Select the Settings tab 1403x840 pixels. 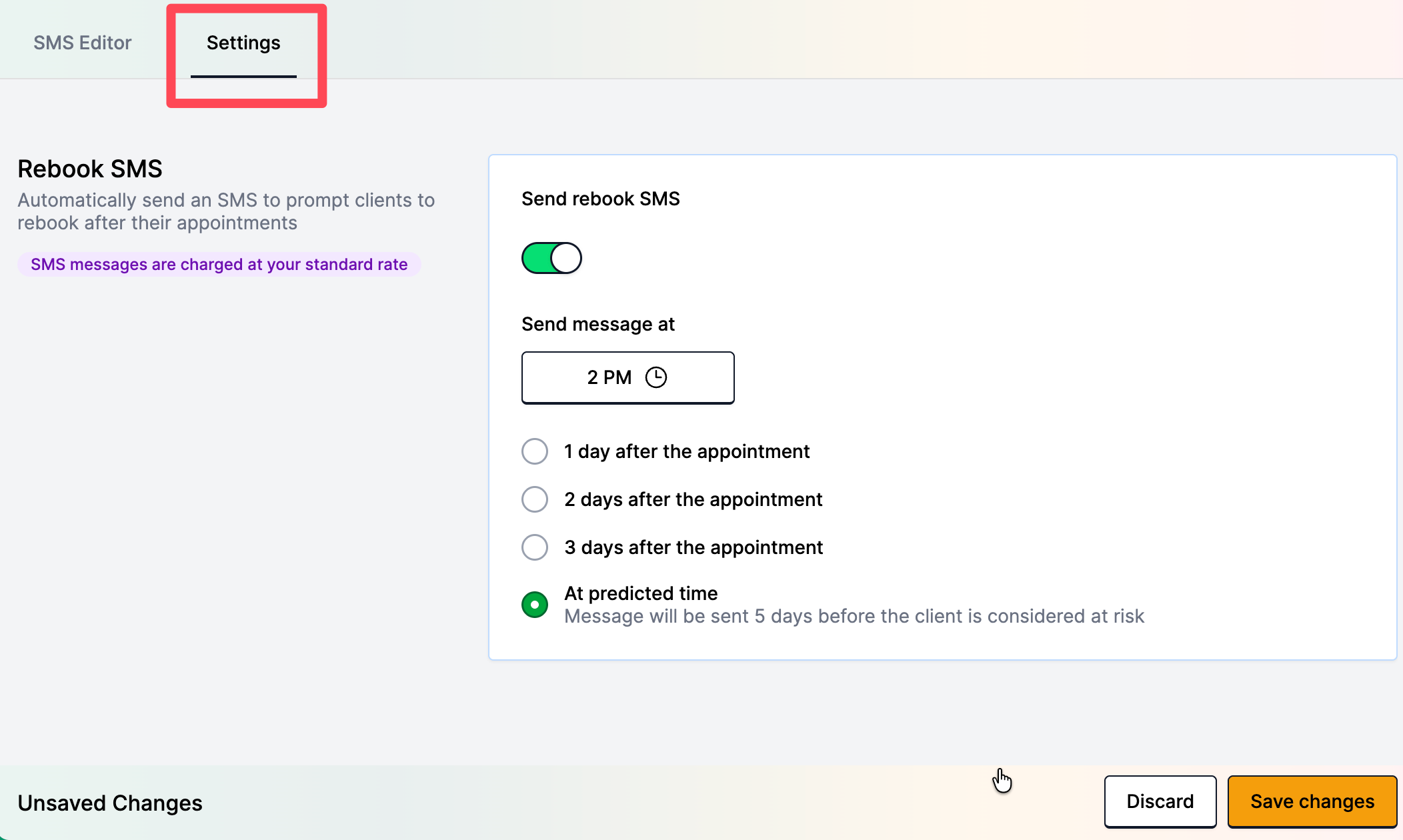(x=243, y=43)
